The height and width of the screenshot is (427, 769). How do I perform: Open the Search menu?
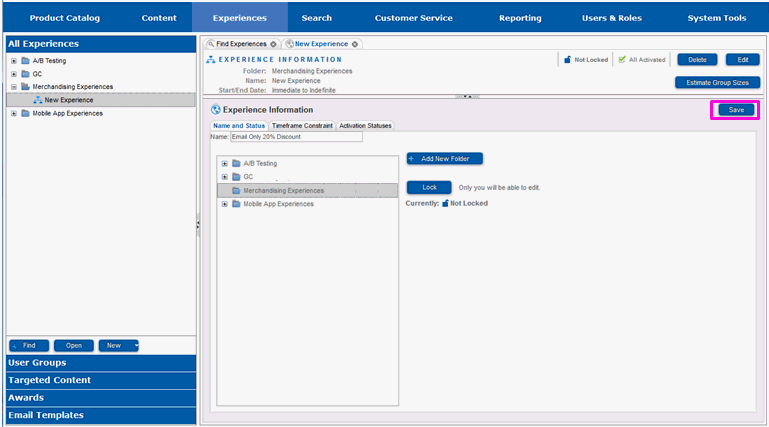(x=316, y=18)
